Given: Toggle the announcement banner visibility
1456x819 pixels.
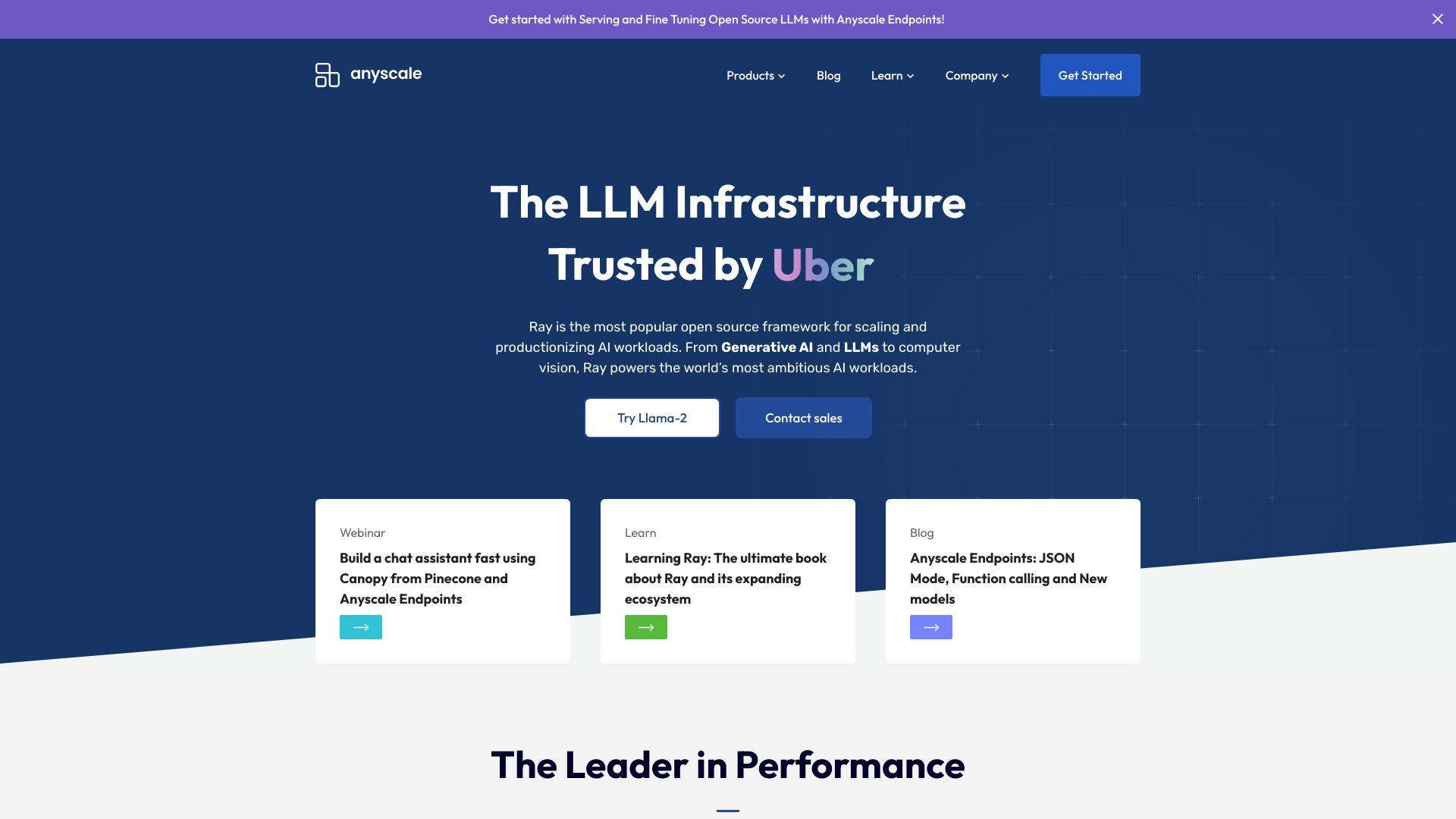Looking at the screenshot, I should [x=1438, y=19].
